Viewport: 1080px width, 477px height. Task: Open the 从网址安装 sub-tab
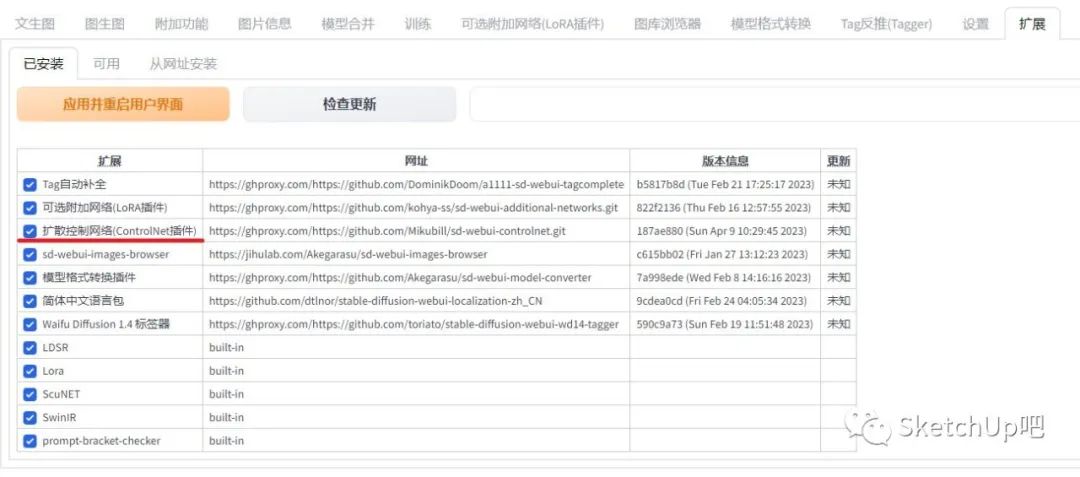183,64
